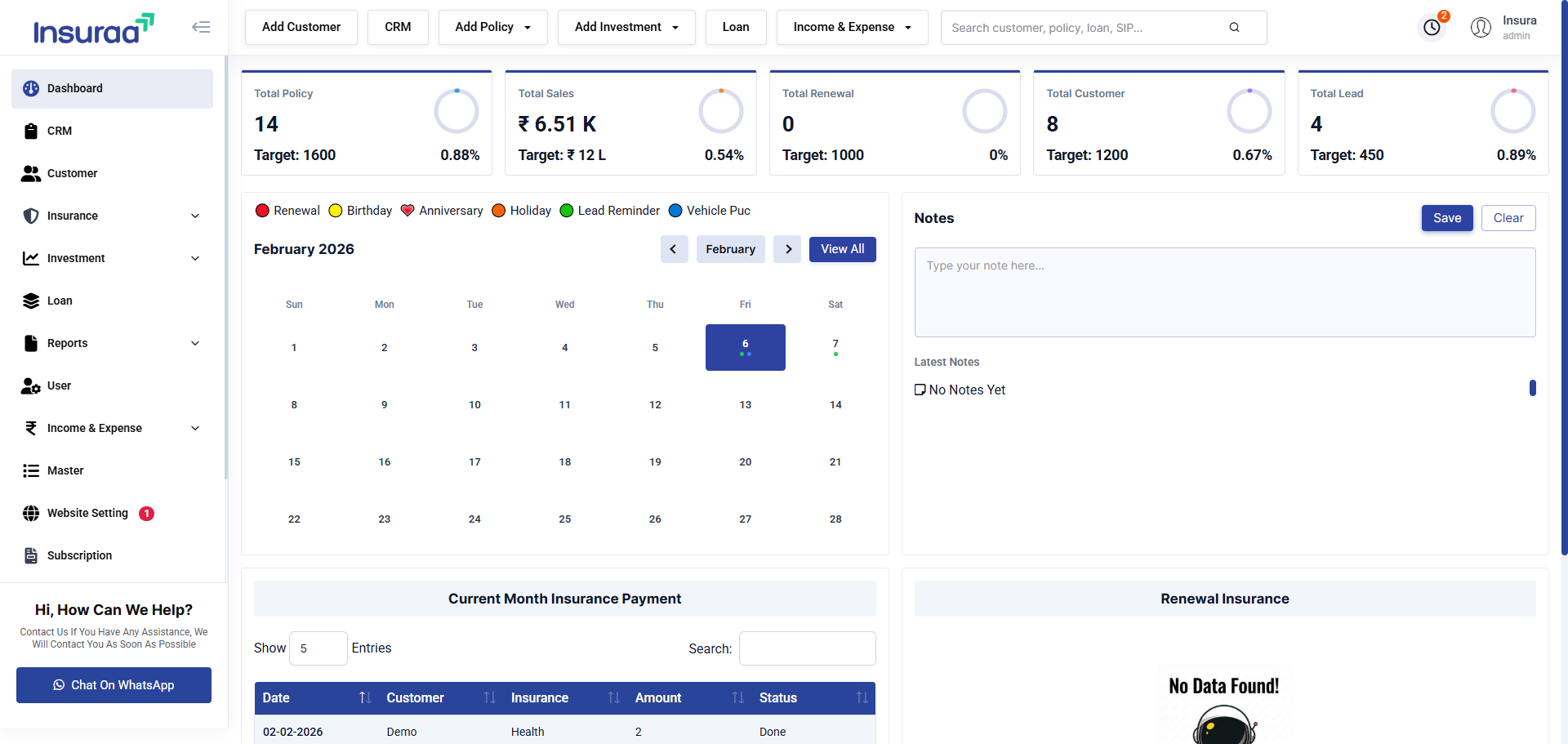This screenshot has height=744, width=1568.
Task: Click the Chat On WhatsApp button
Action: coord(114,685)
